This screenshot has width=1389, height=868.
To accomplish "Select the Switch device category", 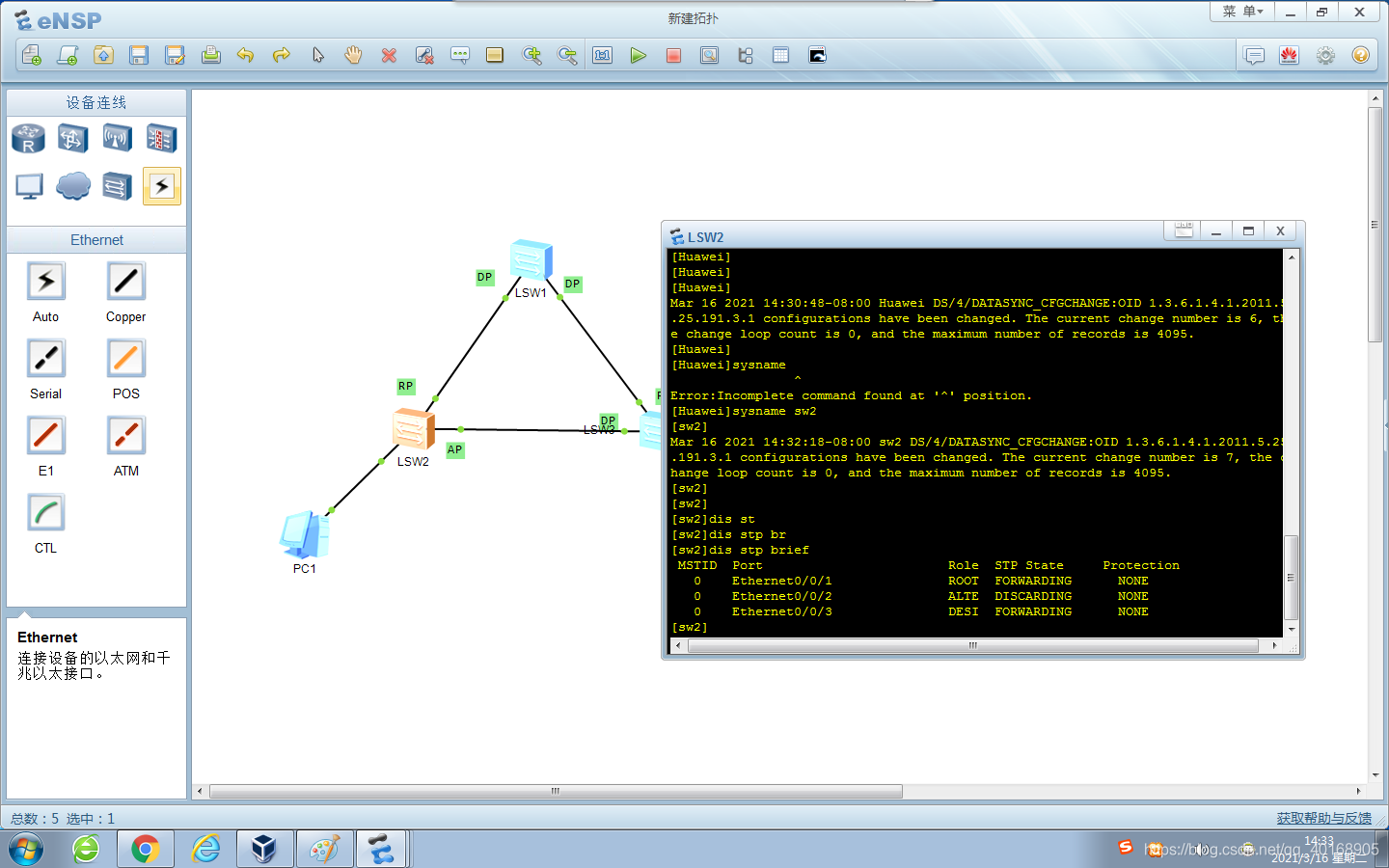I will (72, 139).
